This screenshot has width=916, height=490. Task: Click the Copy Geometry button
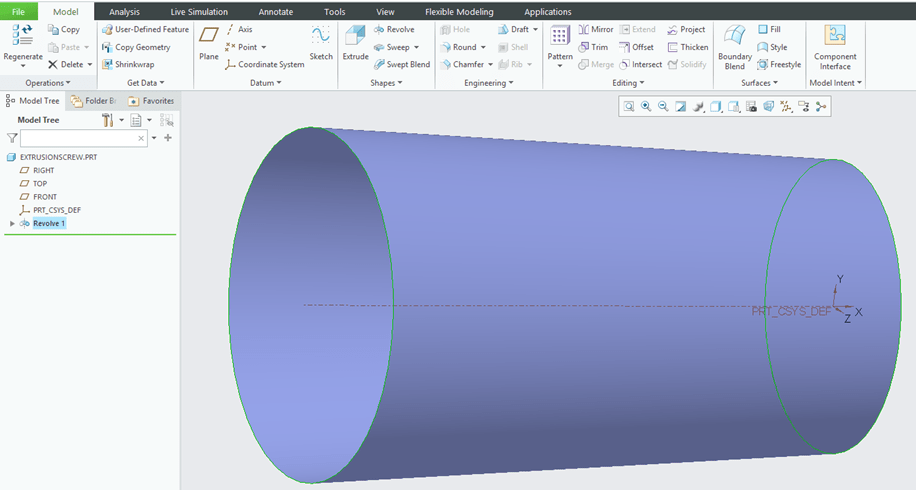tap(136, 47)
